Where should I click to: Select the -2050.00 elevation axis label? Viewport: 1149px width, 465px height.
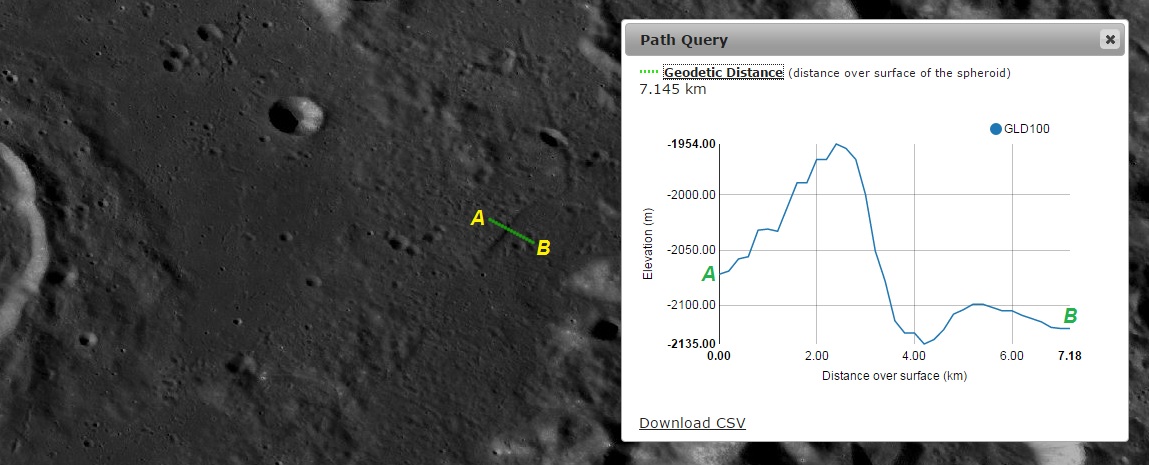coord(692,250)
